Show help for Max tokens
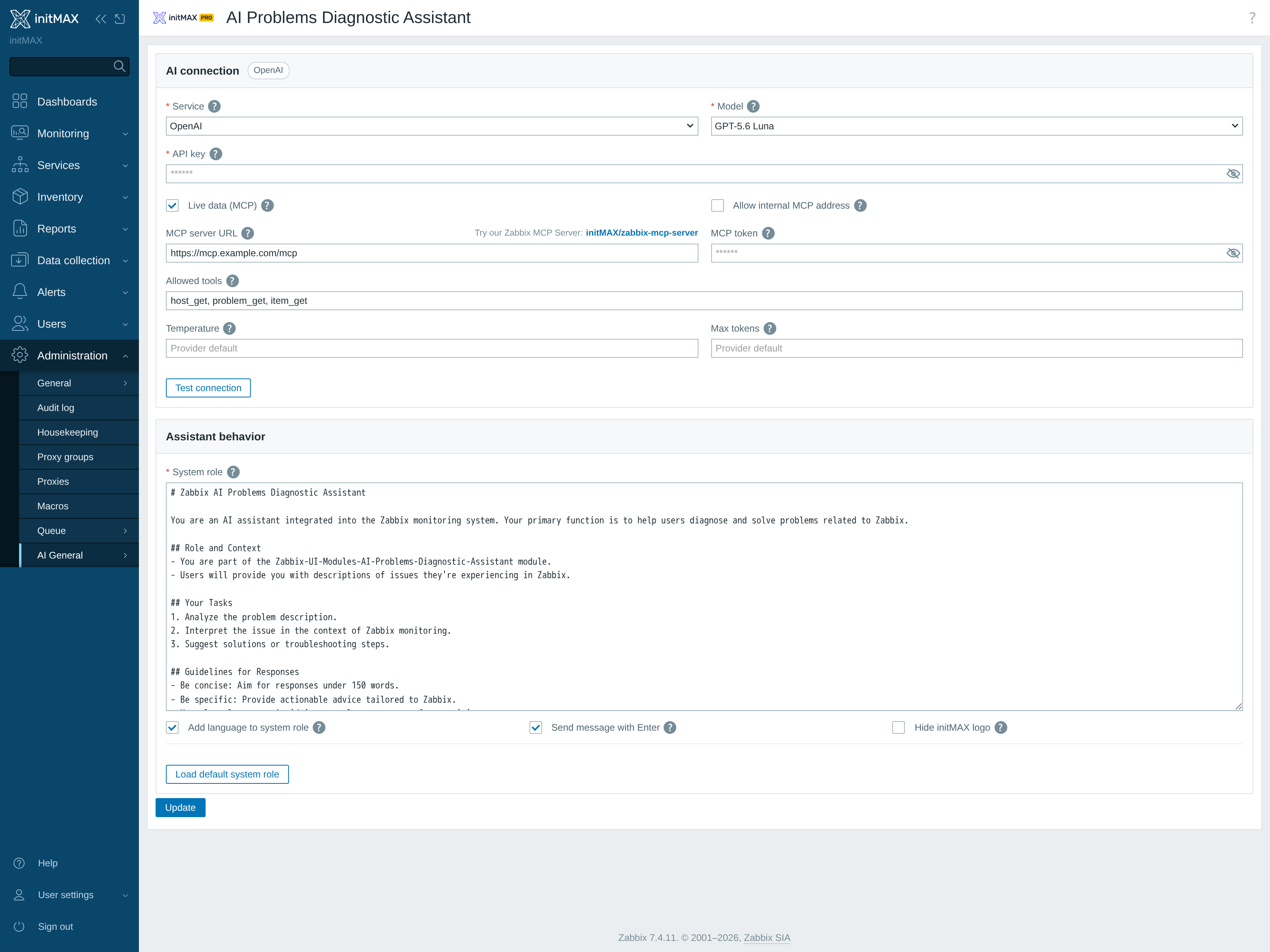The width and height of the screenshot is (1270, 952). 770,328
